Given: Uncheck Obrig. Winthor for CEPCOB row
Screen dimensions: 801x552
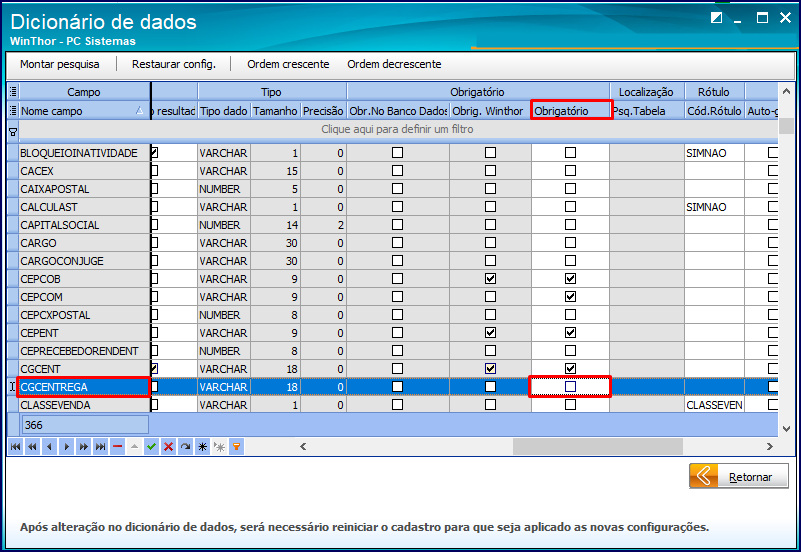Looking at the screenshot, I should coord(490,279).
